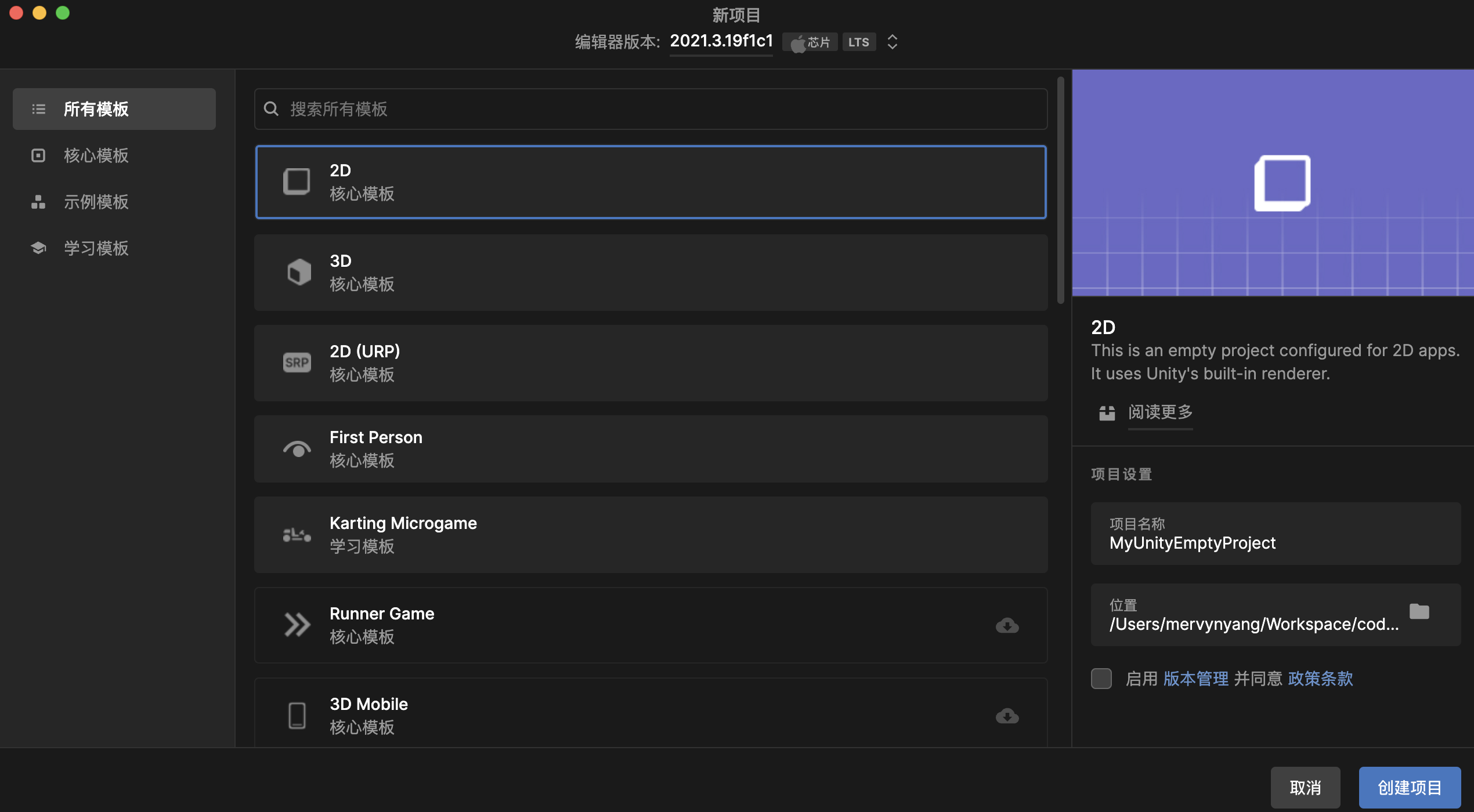This screenshot has width=1474, height=812.
Task: Switch to 核心模板 category
Action: click(114, 155)
